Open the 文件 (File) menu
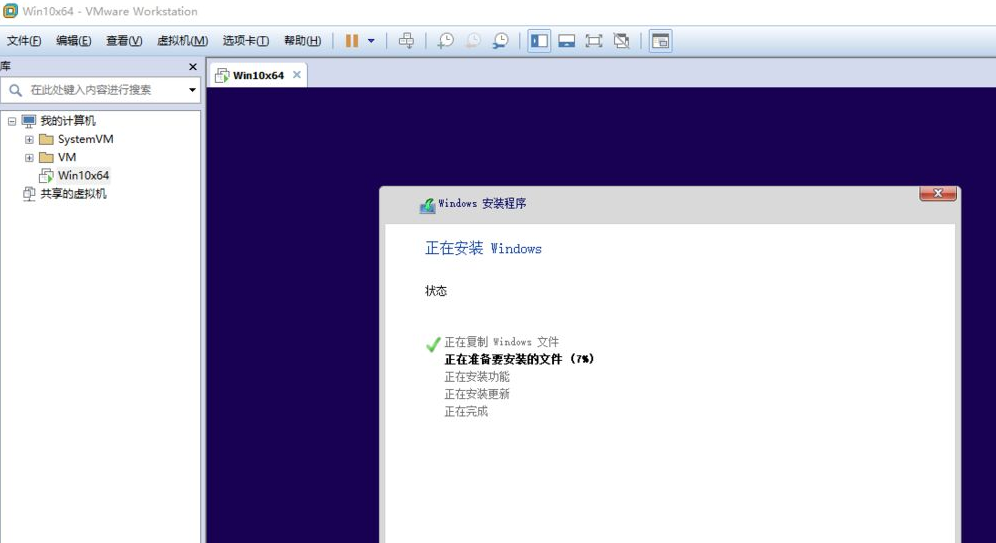 click(24, 41)
